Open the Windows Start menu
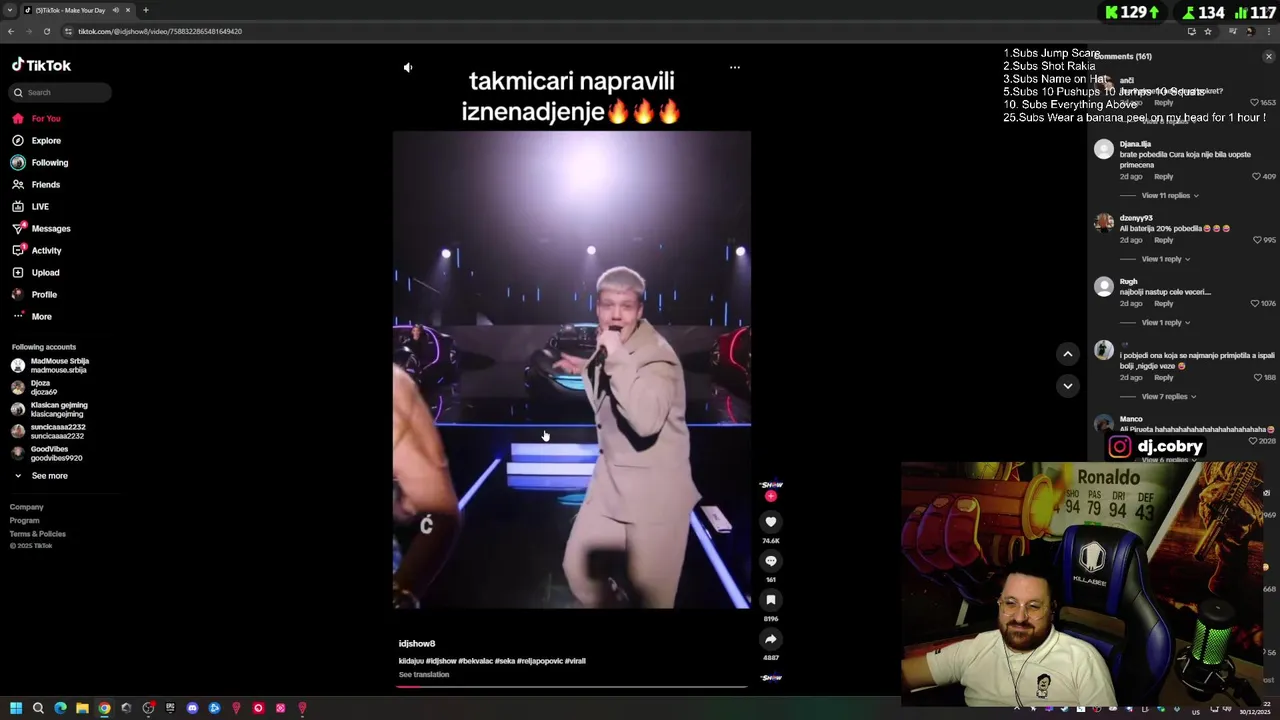1280x720 pixels. [x=16, y=708]
